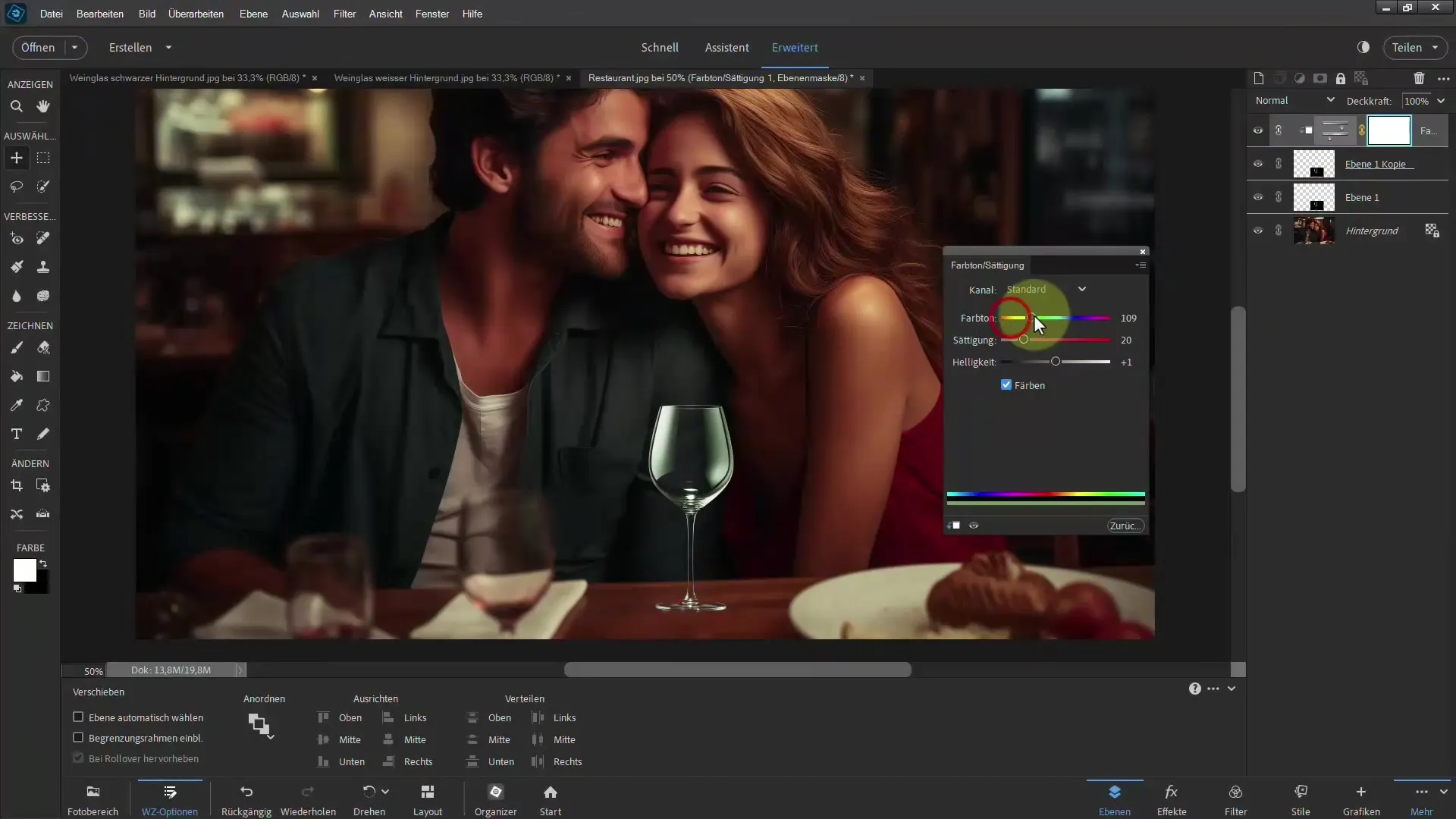Select the Eyedropper color picker tool
Image resolution: width=1456 pixels, height=819 pixels.
[x=16, y=405]
